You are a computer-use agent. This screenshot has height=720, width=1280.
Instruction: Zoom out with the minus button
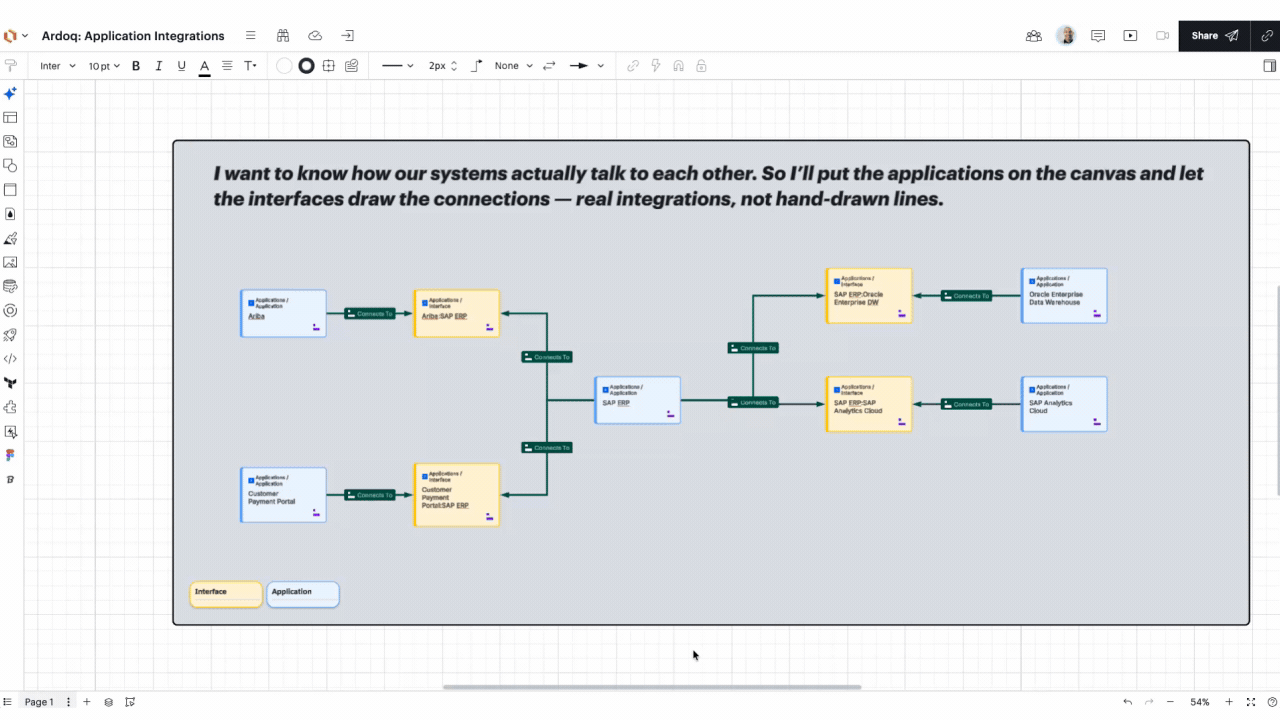(x=1171, y=702)
